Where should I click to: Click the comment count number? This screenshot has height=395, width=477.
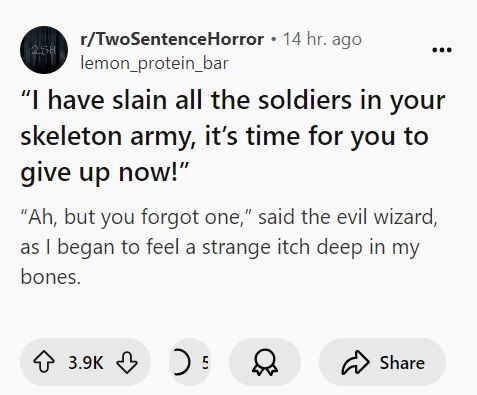coord(205,363)
